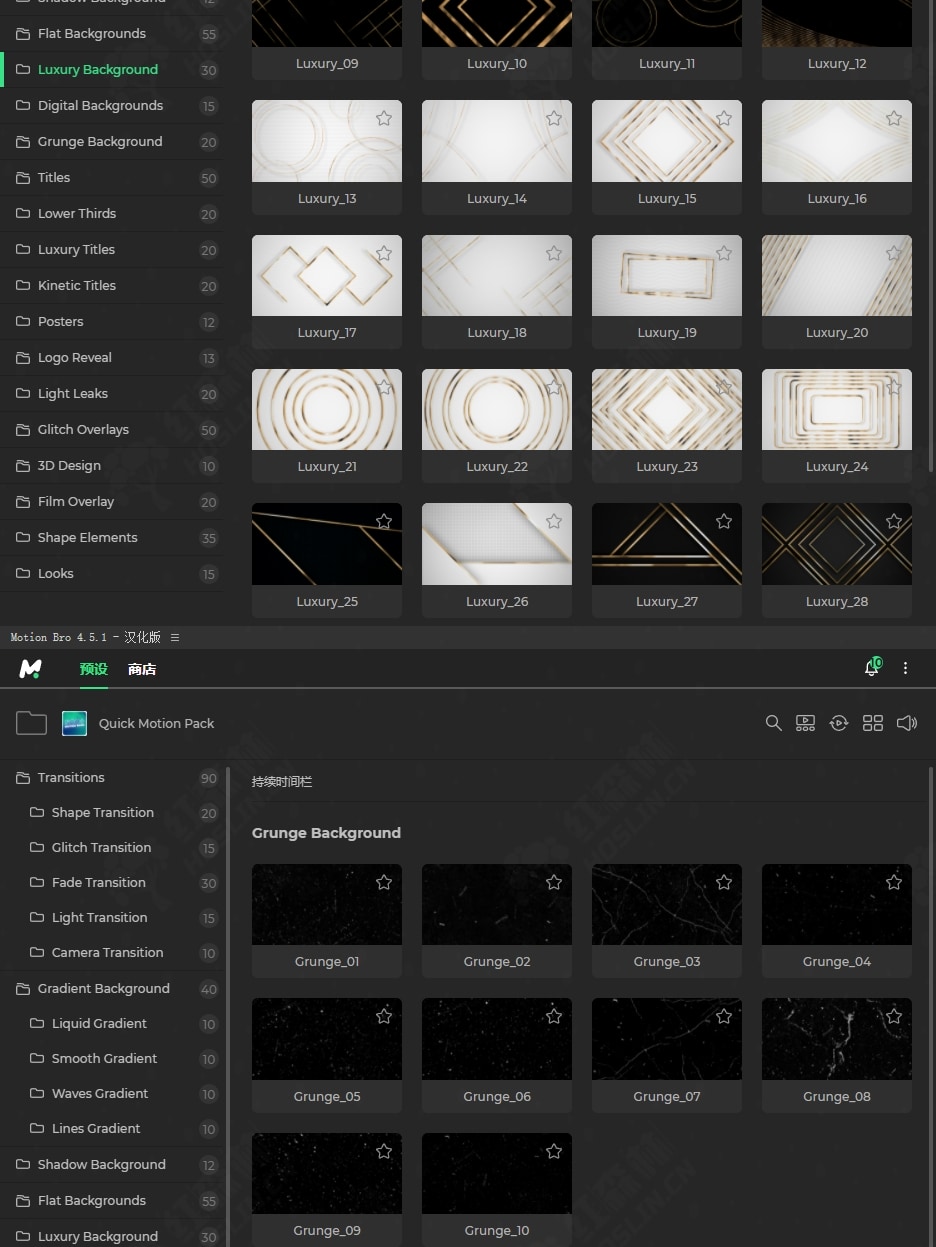Open the pack folder browser icon
936x1247 pixels.
pyautogui.click(x=31, y=723)
